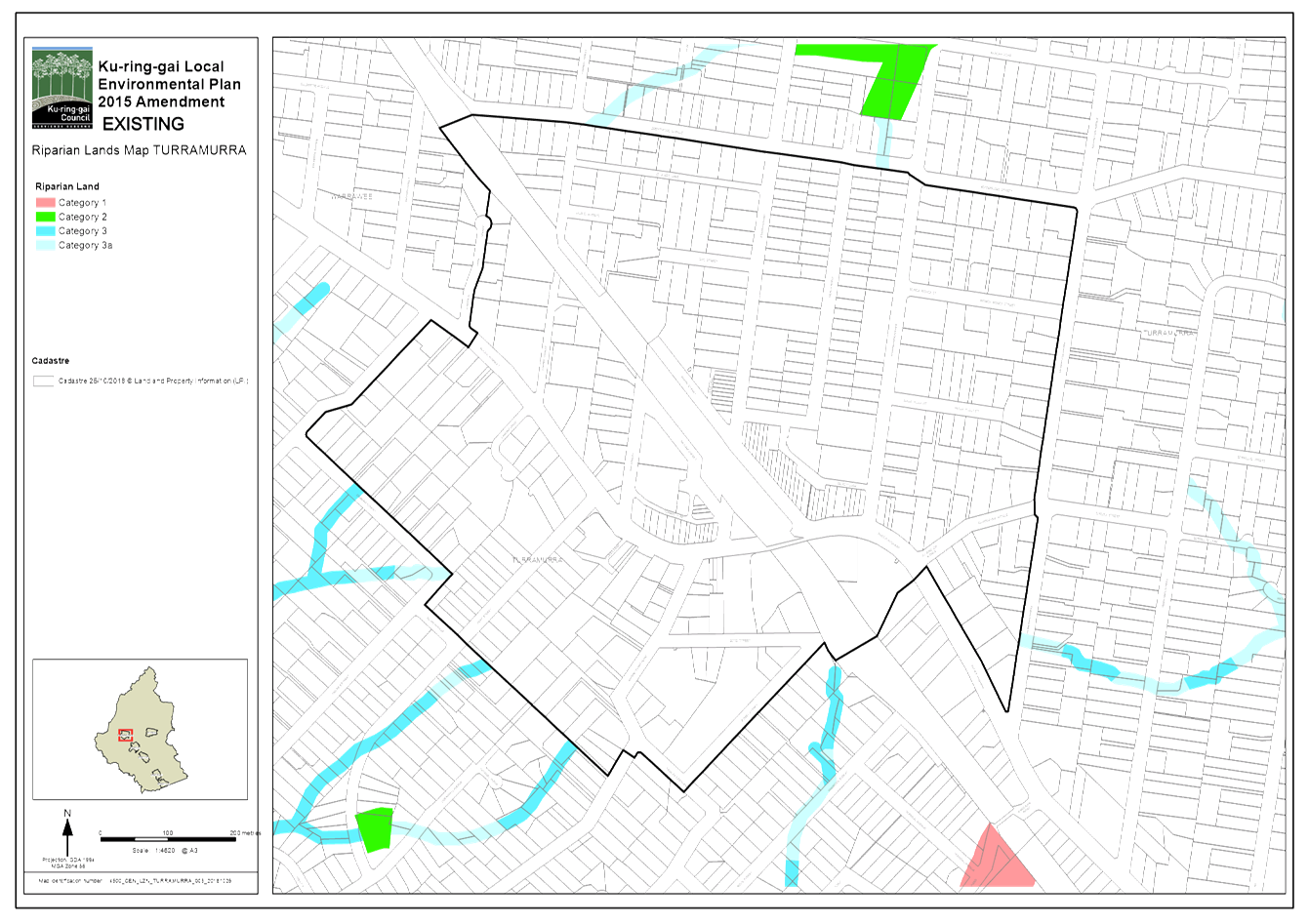Screen dimensions: 1309x924
Task: Click the Map identification number line
Action: 135,880
